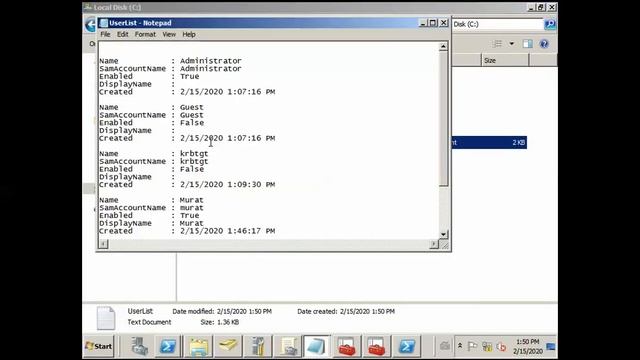
Task: Click the 'Name : Administrator' line
Action: 170,61
